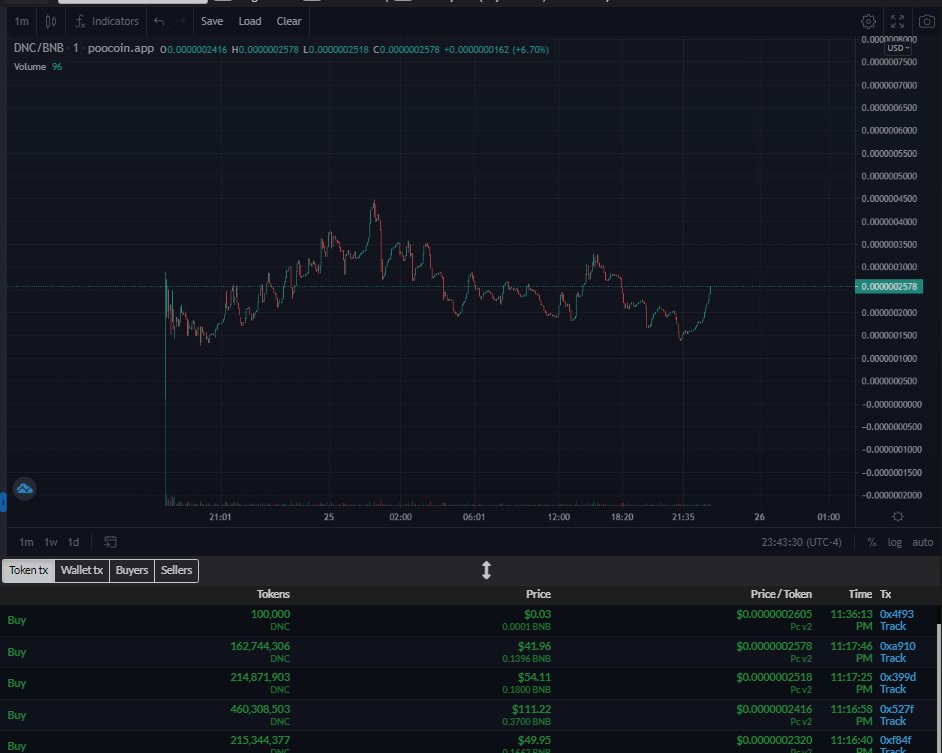Set chart range to 1d
Viewport: 942px width, 753px height.
click(x=73, y=542)
